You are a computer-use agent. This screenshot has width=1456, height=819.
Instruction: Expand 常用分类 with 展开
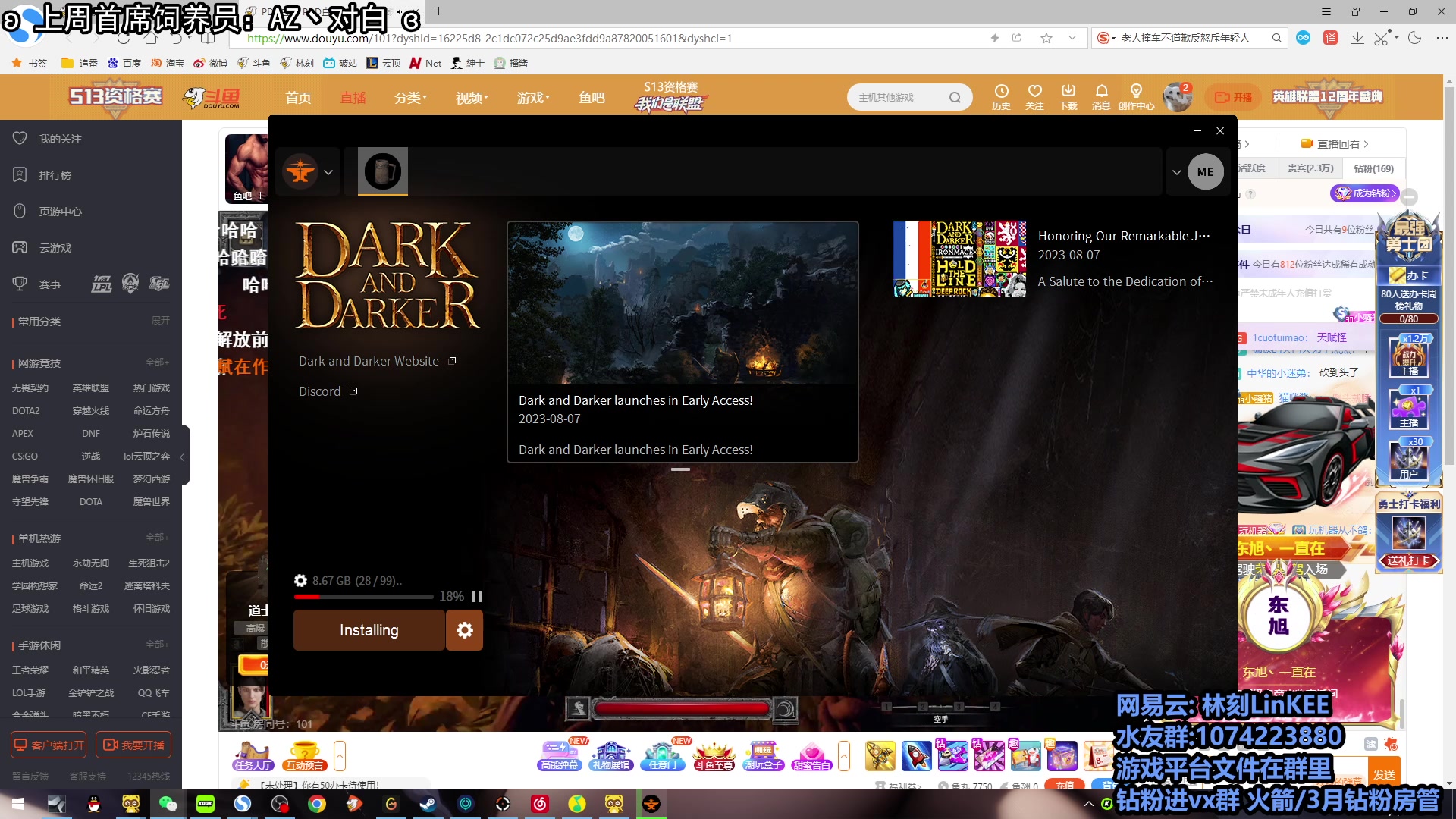tap(160, 321)
